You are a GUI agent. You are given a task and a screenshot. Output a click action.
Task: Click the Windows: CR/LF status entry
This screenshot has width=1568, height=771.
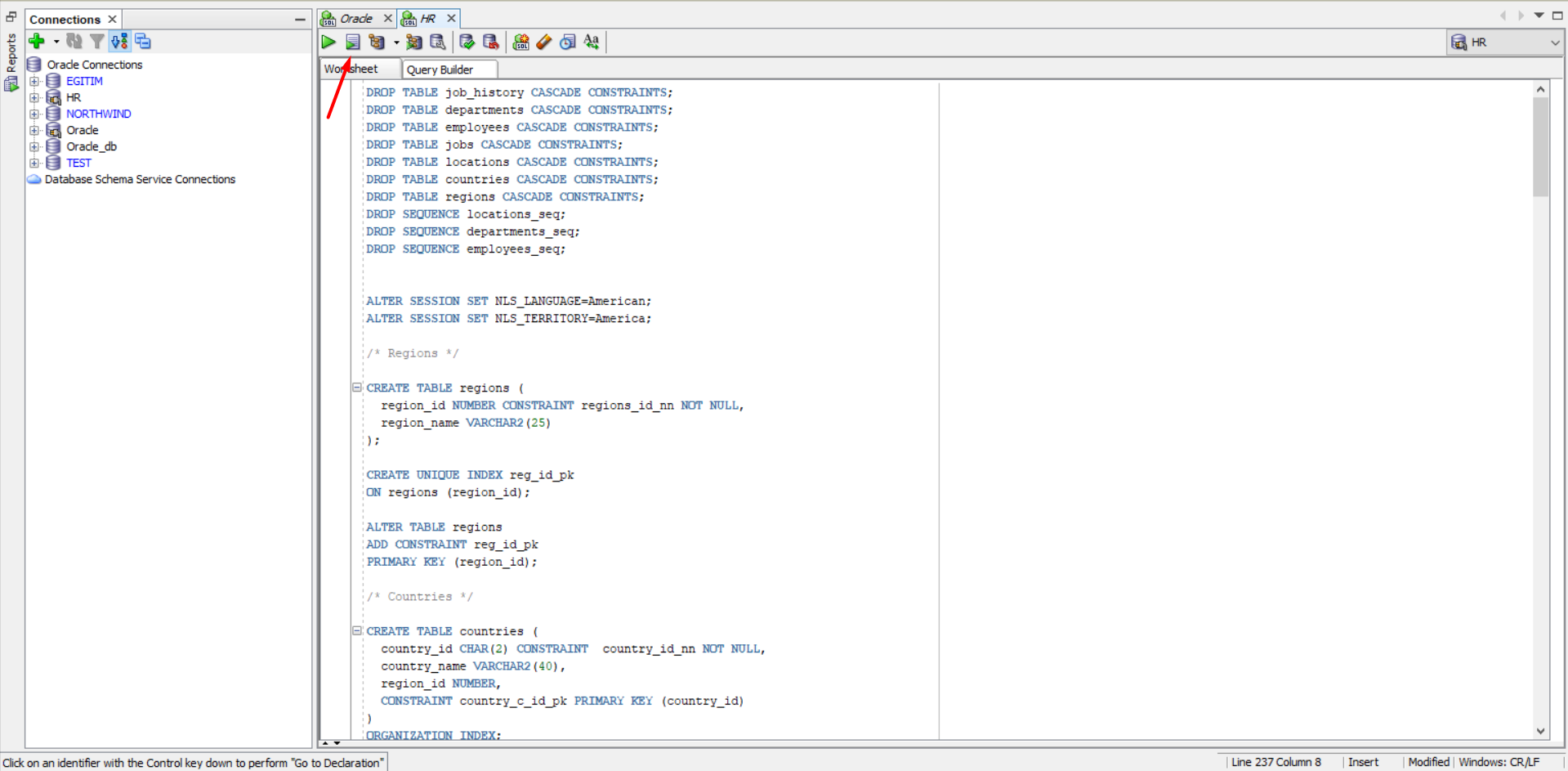(1499, 762)
